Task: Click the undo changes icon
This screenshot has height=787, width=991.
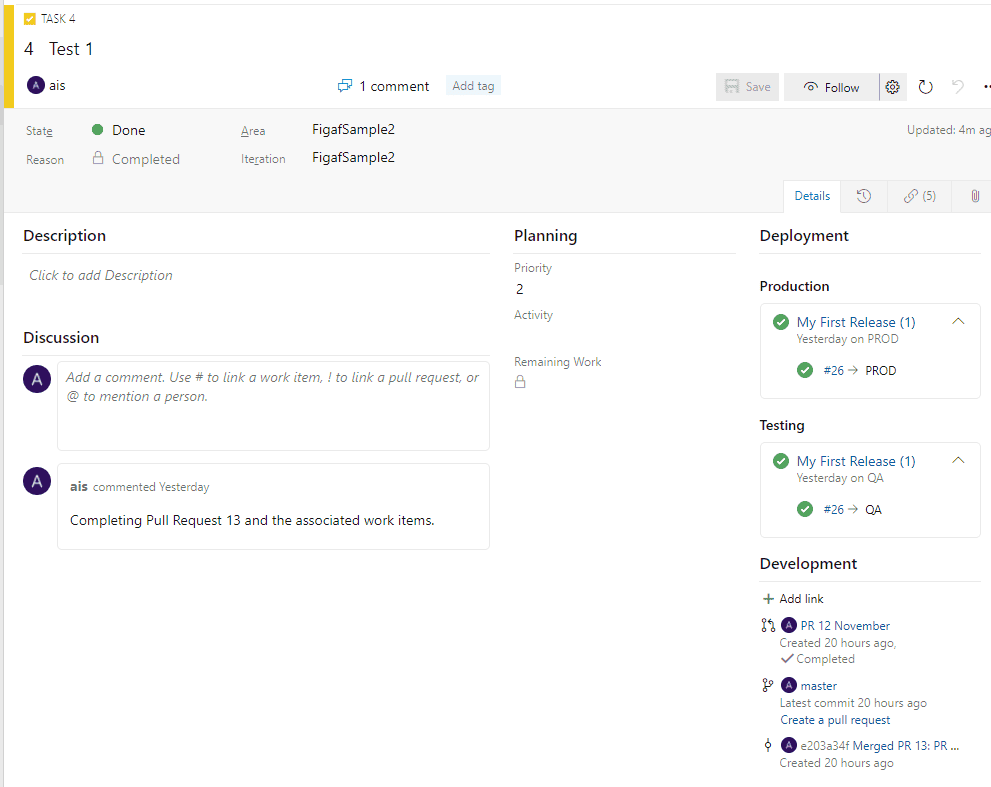Action: [x=958, y=87]
